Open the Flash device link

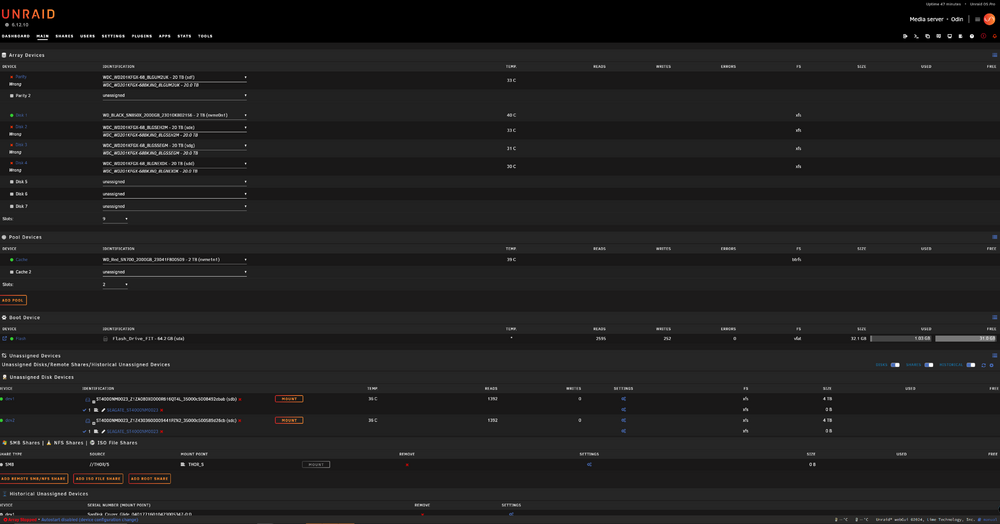(x=21, y=338)
